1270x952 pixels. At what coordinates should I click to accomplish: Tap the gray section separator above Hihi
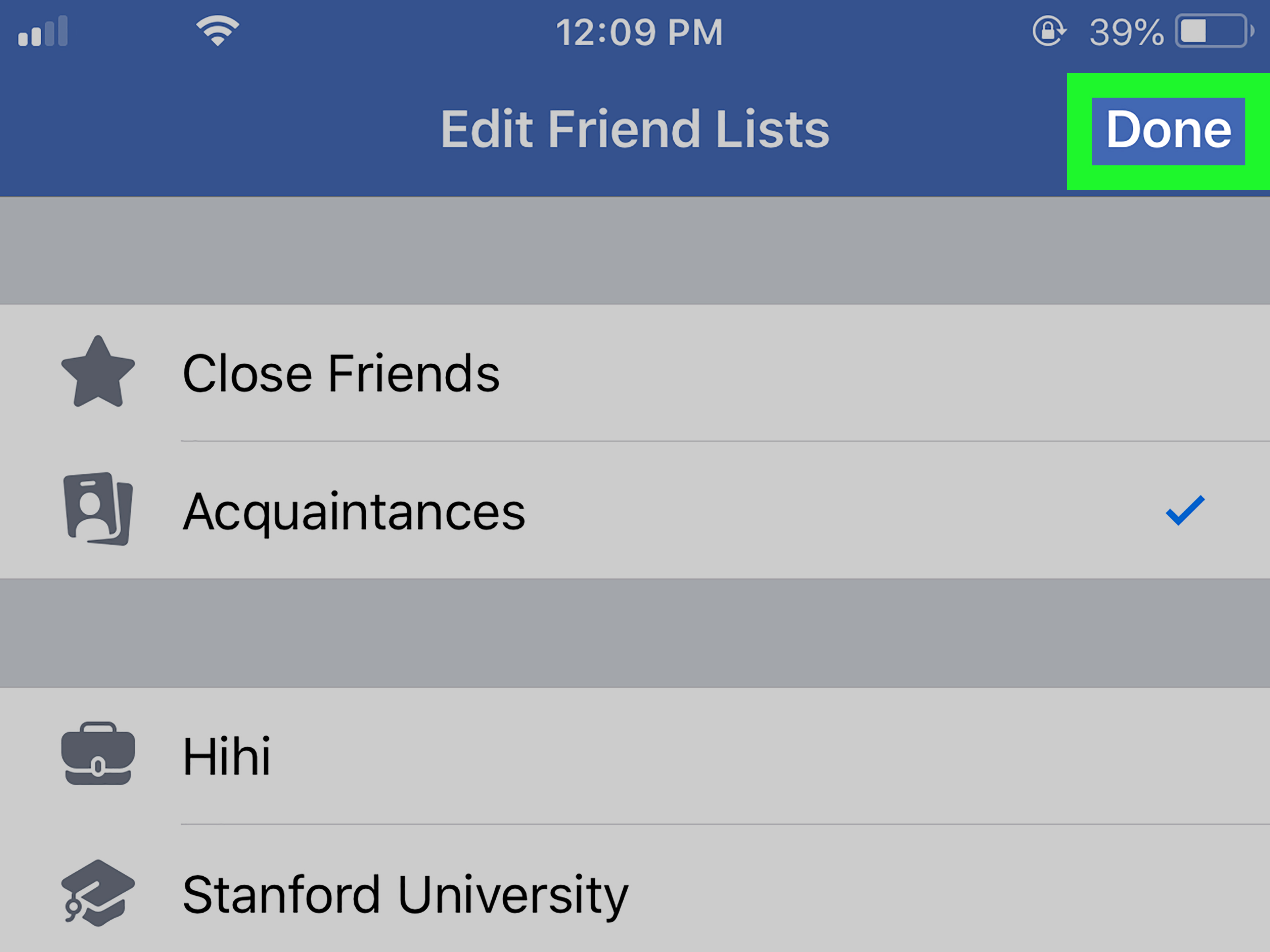pyautogui.click(x=635, y=633)
